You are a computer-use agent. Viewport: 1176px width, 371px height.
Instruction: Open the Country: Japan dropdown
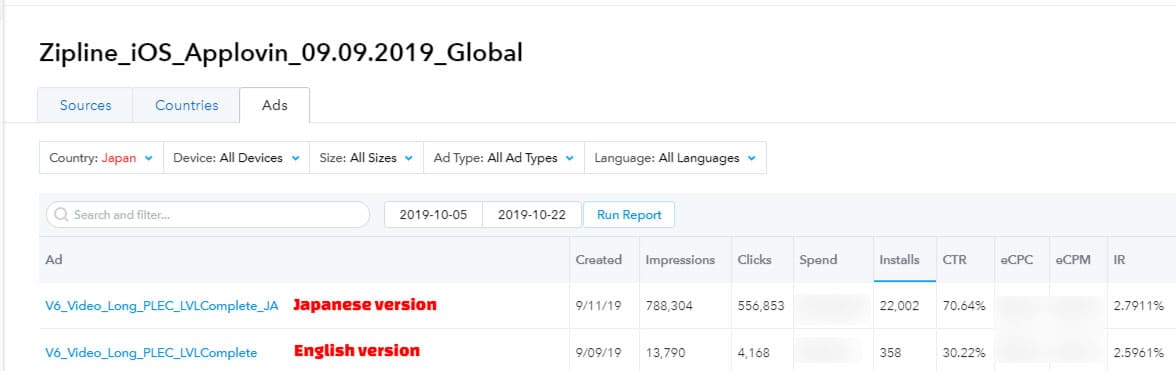click(101, 158)
